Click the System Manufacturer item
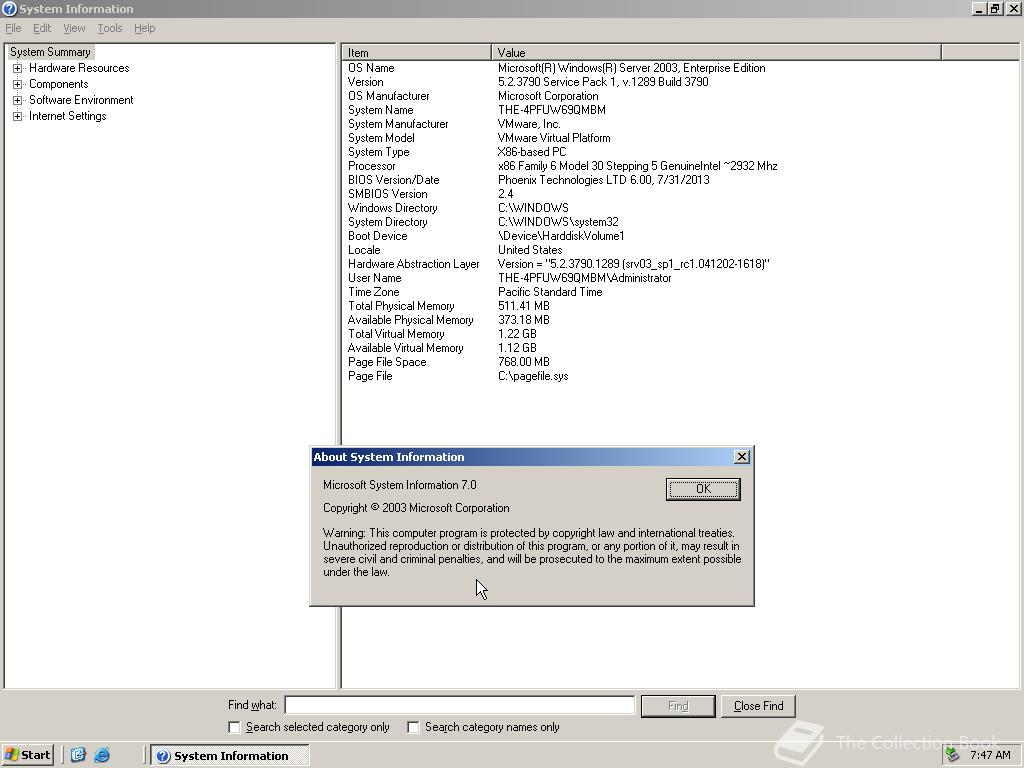The width and height of the screenshot is (1024, 768). pos(398,124)
